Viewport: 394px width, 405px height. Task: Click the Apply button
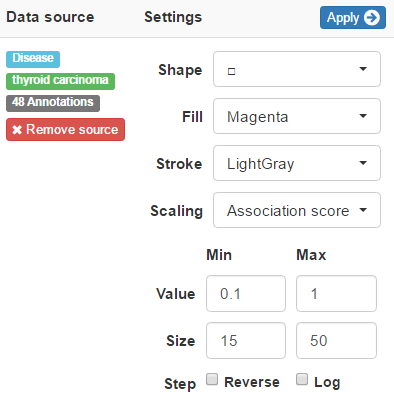(353, 18)
